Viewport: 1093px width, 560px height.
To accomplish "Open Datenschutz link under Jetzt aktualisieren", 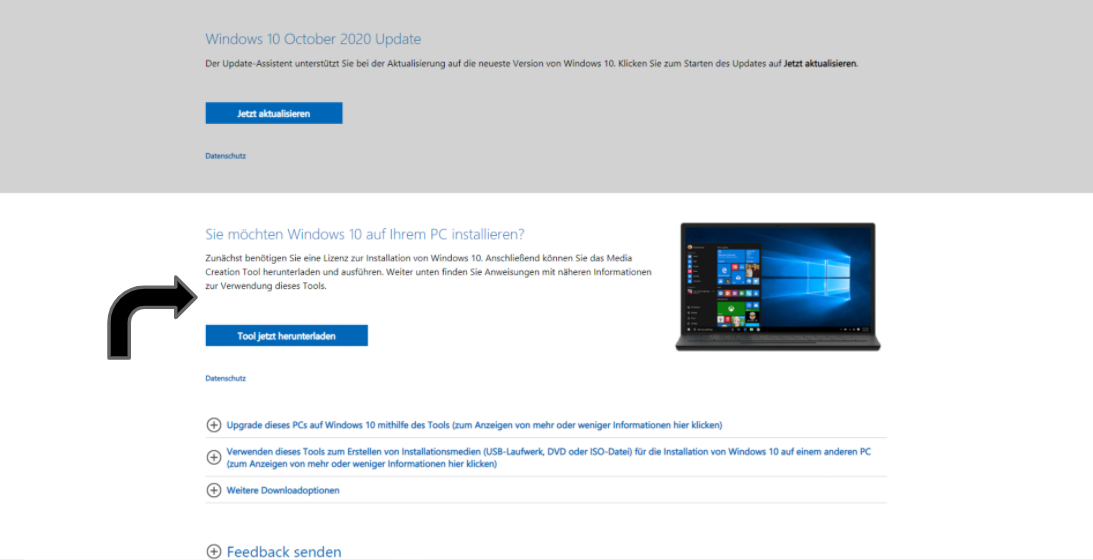I will pyautogui.click(x=225, y=156).
